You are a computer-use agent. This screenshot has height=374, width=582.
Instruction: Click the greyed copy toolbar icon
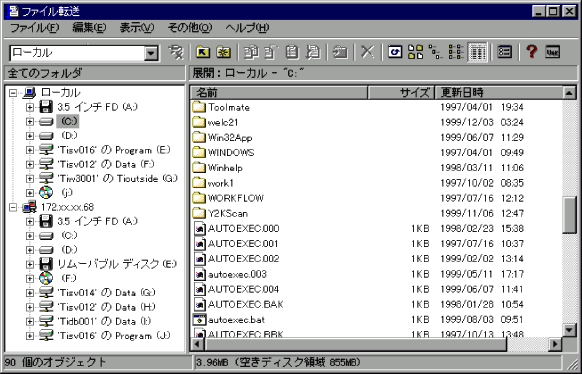click(x=251, y=52)
